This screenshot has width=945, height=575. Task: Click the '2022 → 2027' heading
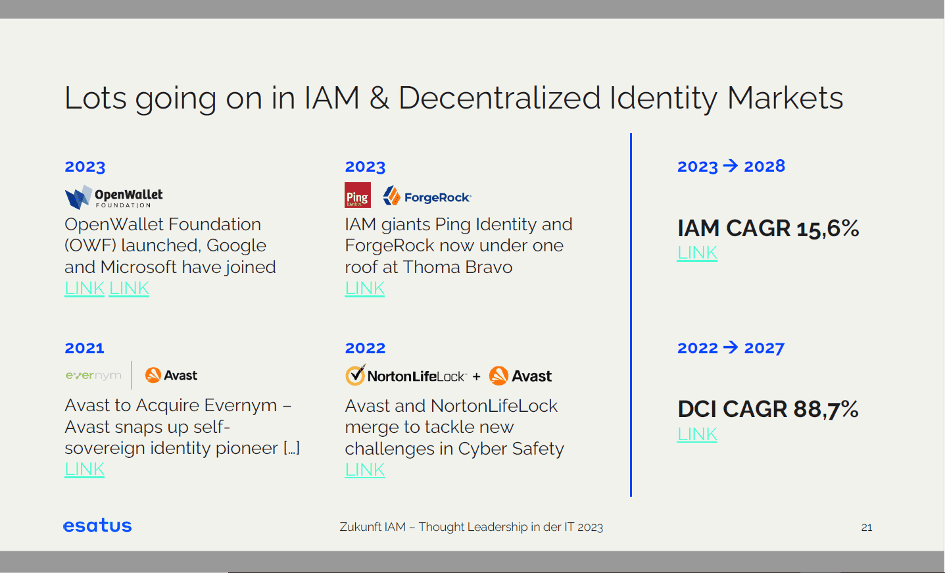coord(731,348)
